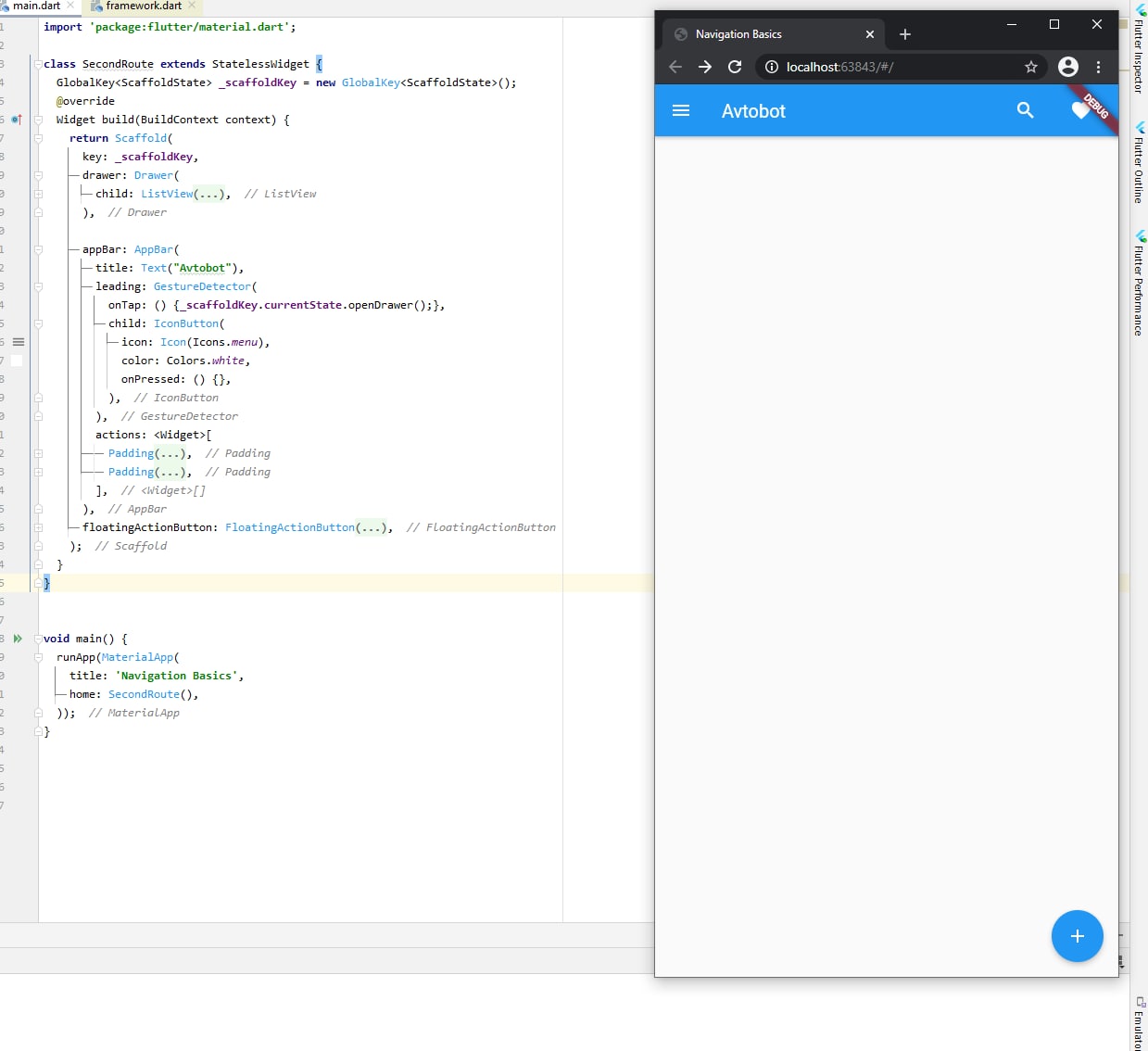
Task: Expand the second folded Padding(...) gutter marker
Action: click(x=38, y=472)
